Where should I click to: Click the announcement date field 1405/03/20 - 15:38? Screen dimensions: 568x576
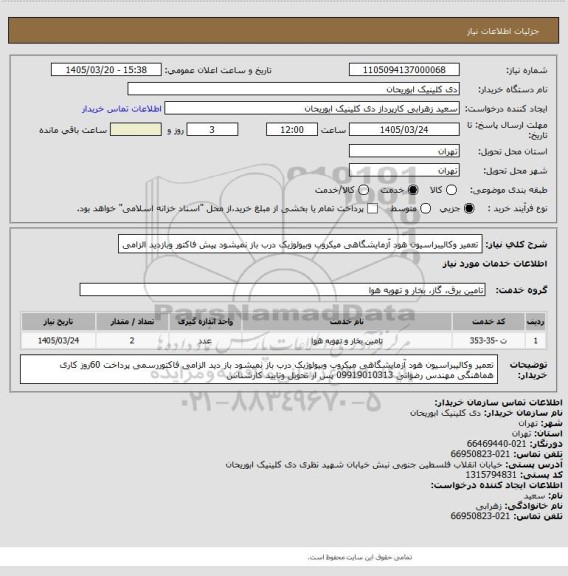(106, 70)
